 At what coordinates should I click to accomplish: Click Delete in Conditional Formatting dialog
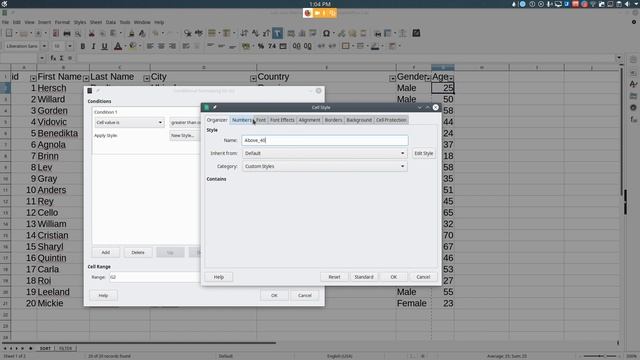point(138,252)
